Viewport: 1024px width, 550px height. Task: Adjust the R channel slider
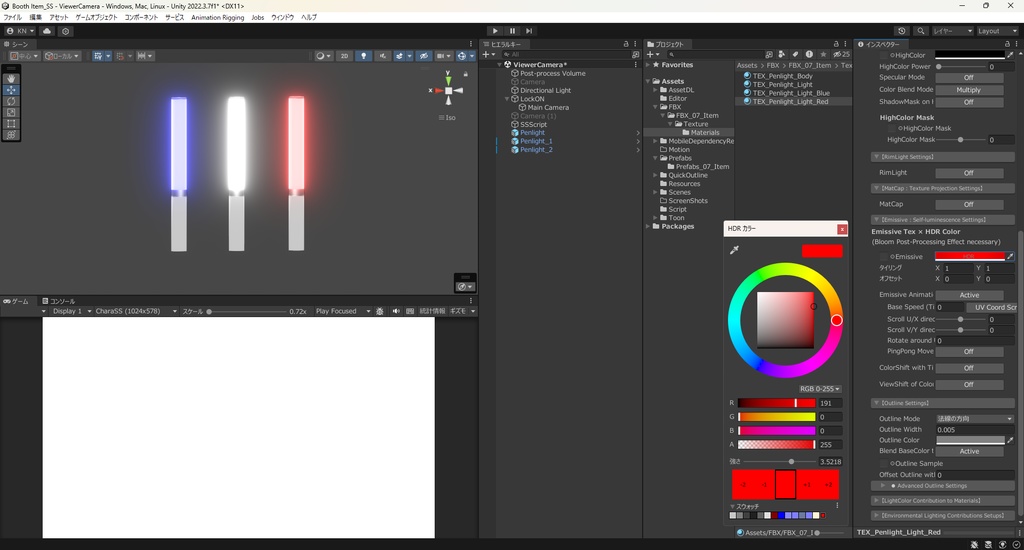(x=776, y=403)
